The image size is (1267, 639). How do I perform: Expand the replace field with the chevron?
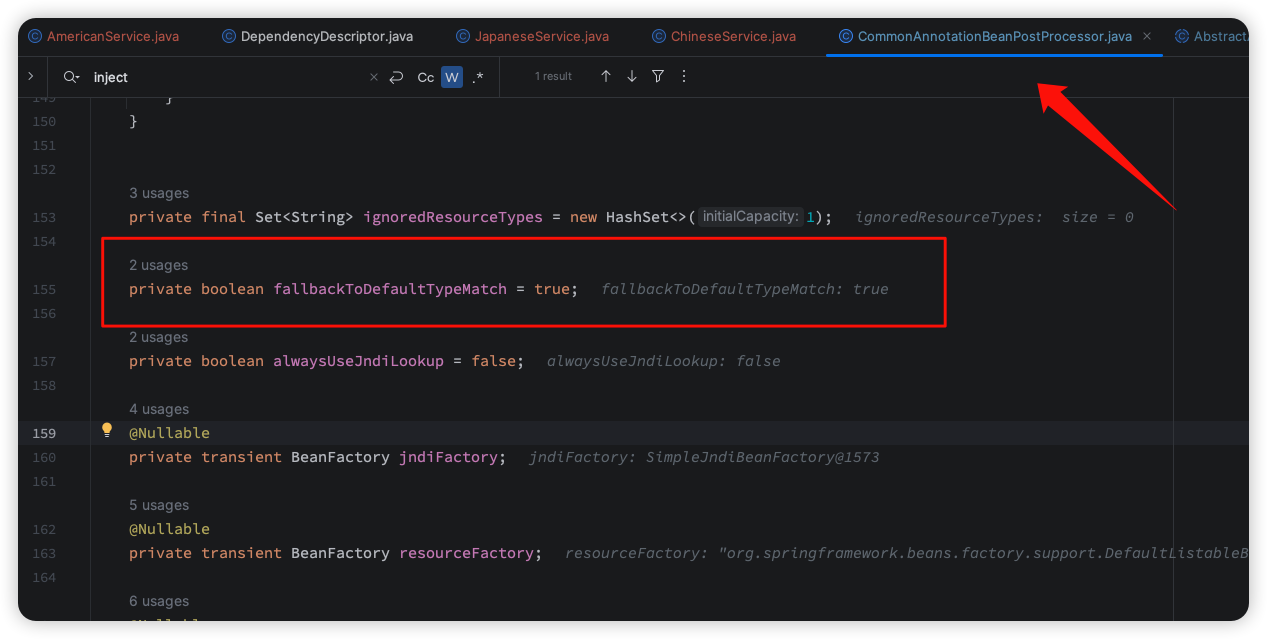point(31,76)
